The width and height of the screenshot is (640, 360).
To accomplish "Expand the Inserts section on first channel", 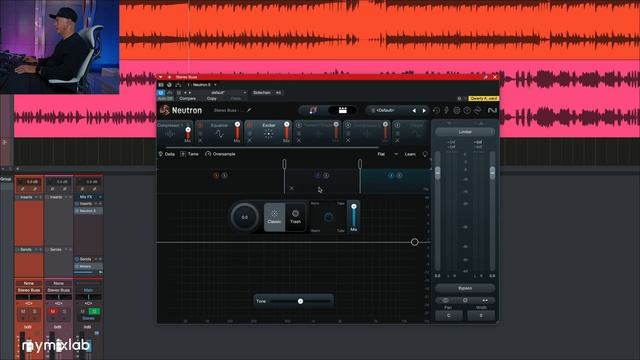I will (29, 197).
